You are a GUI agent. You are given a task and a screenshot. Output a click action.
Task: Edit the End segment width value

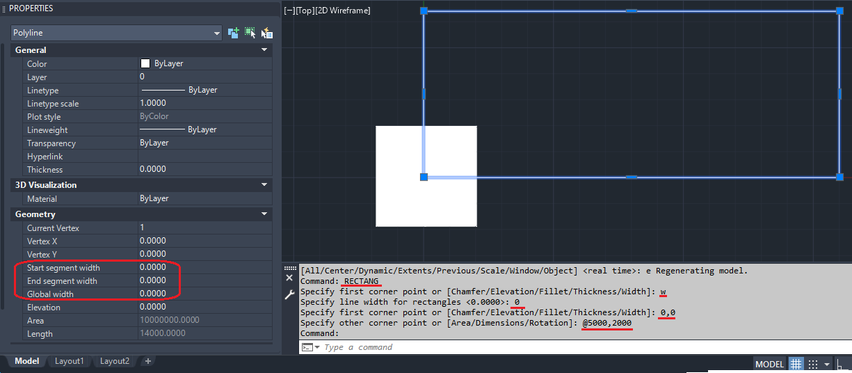click(x=205, y=281)
